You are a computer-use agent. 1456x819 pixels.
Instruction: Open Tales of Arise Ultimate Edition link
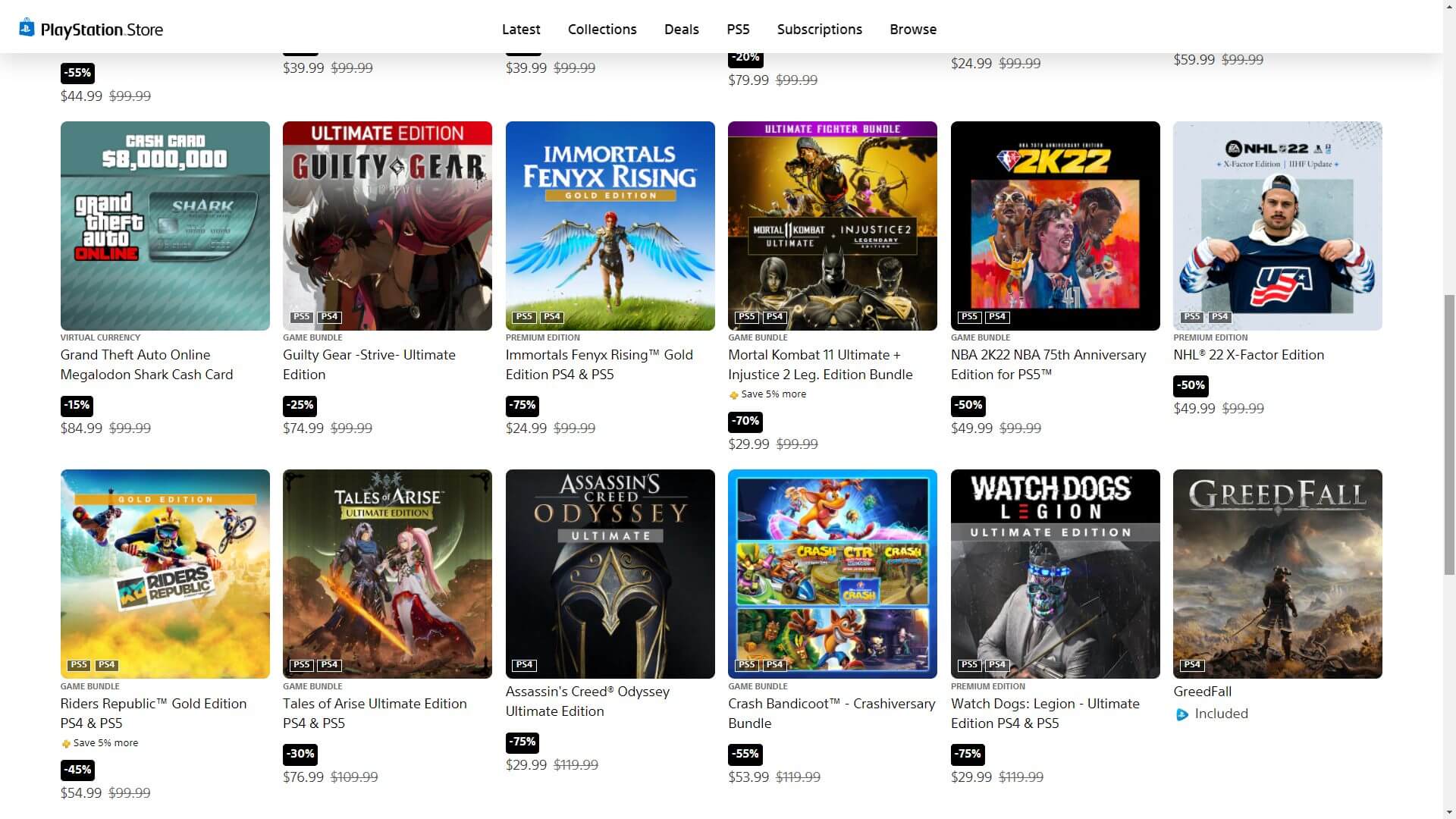[x=375, y=713]
